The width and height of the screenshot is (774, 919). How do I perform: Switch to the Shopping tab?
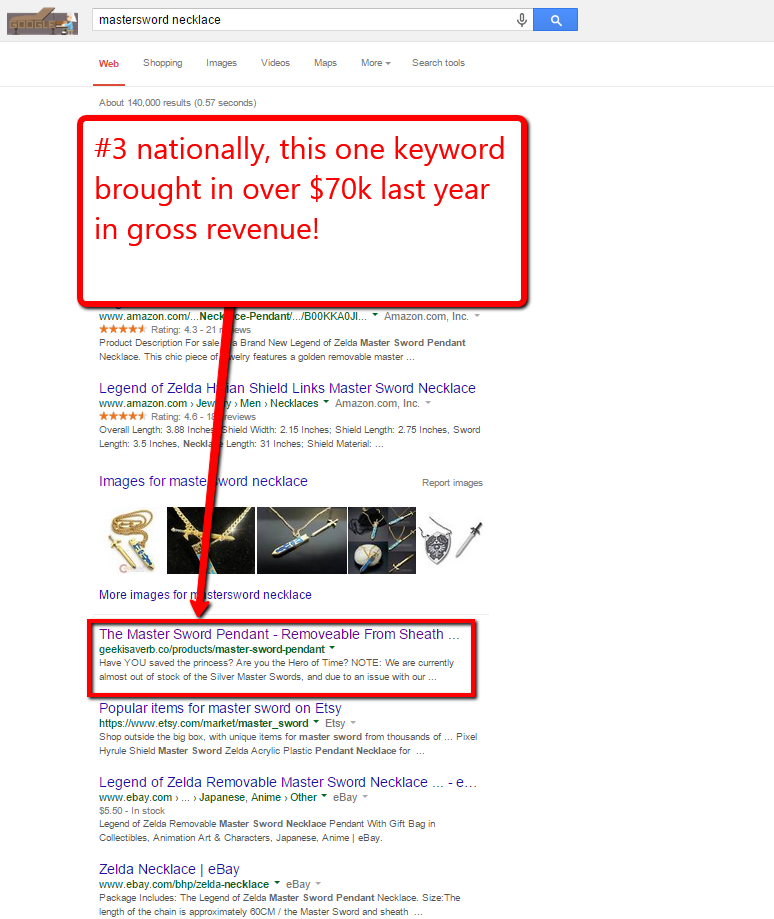[163, 63]
